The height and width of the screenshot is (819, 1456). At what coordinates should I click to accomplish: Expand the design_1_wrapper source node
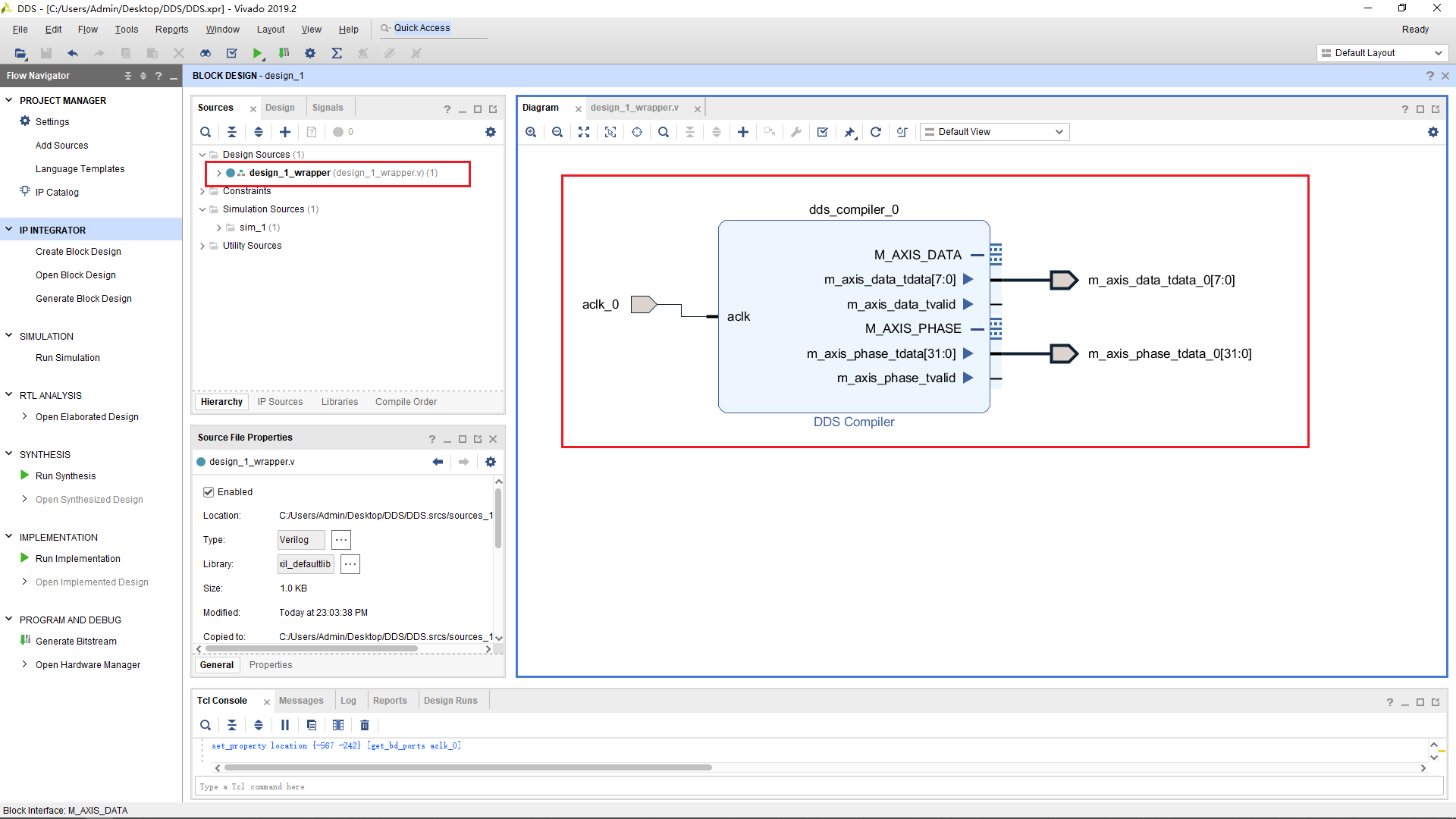tap(219, 173)
